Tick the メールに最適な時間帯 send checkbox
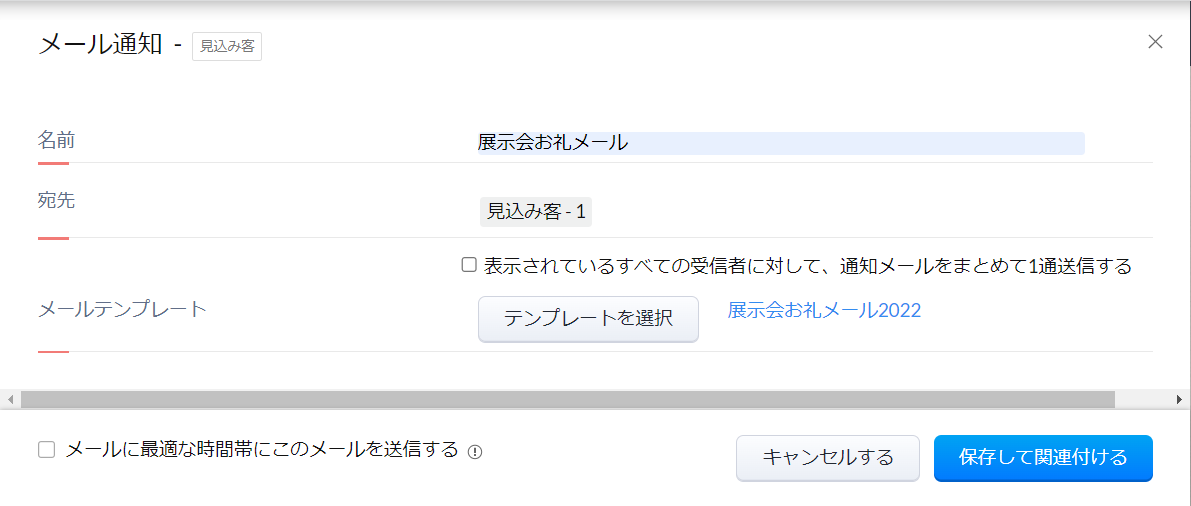The image size is (1191, 506). point(46,450)
